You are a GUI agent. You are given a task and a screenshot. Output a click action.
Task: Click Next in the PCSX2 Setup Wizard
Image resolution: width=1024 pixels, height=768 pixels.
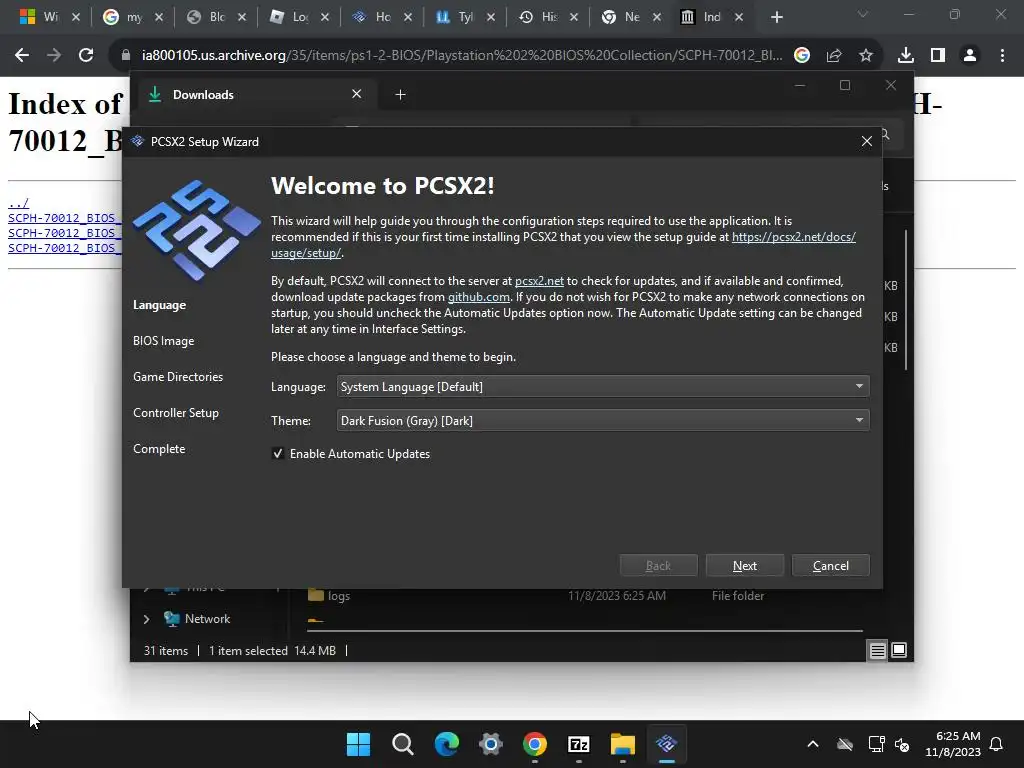(744, 566)
